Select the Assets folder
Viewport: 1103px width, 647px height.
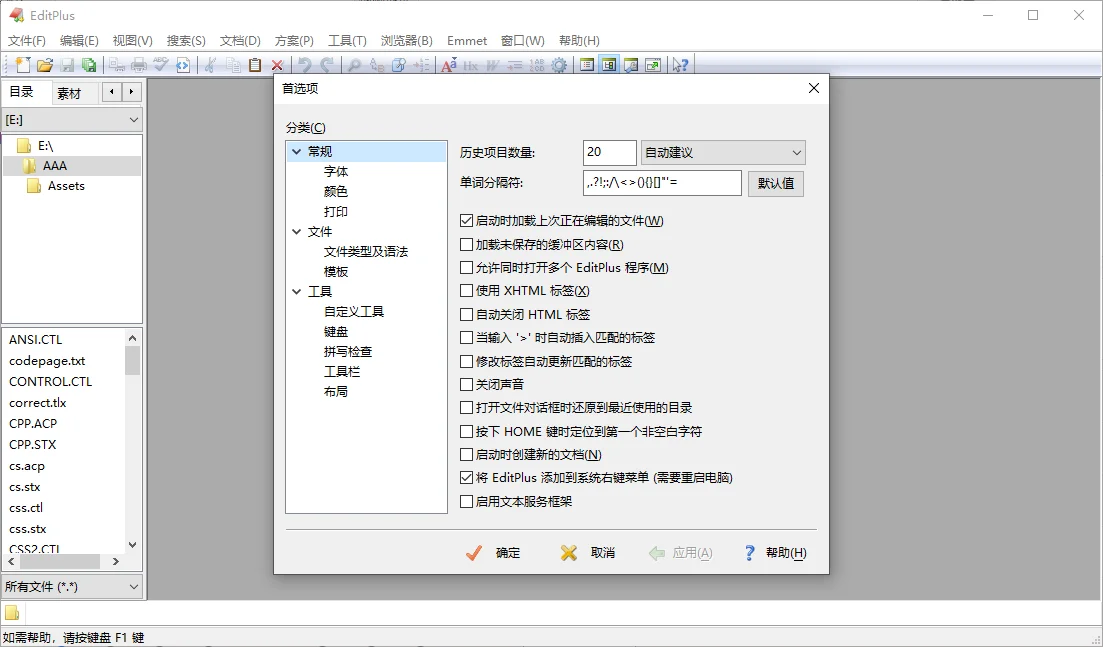pyautogui.click(x=66, y=186)
